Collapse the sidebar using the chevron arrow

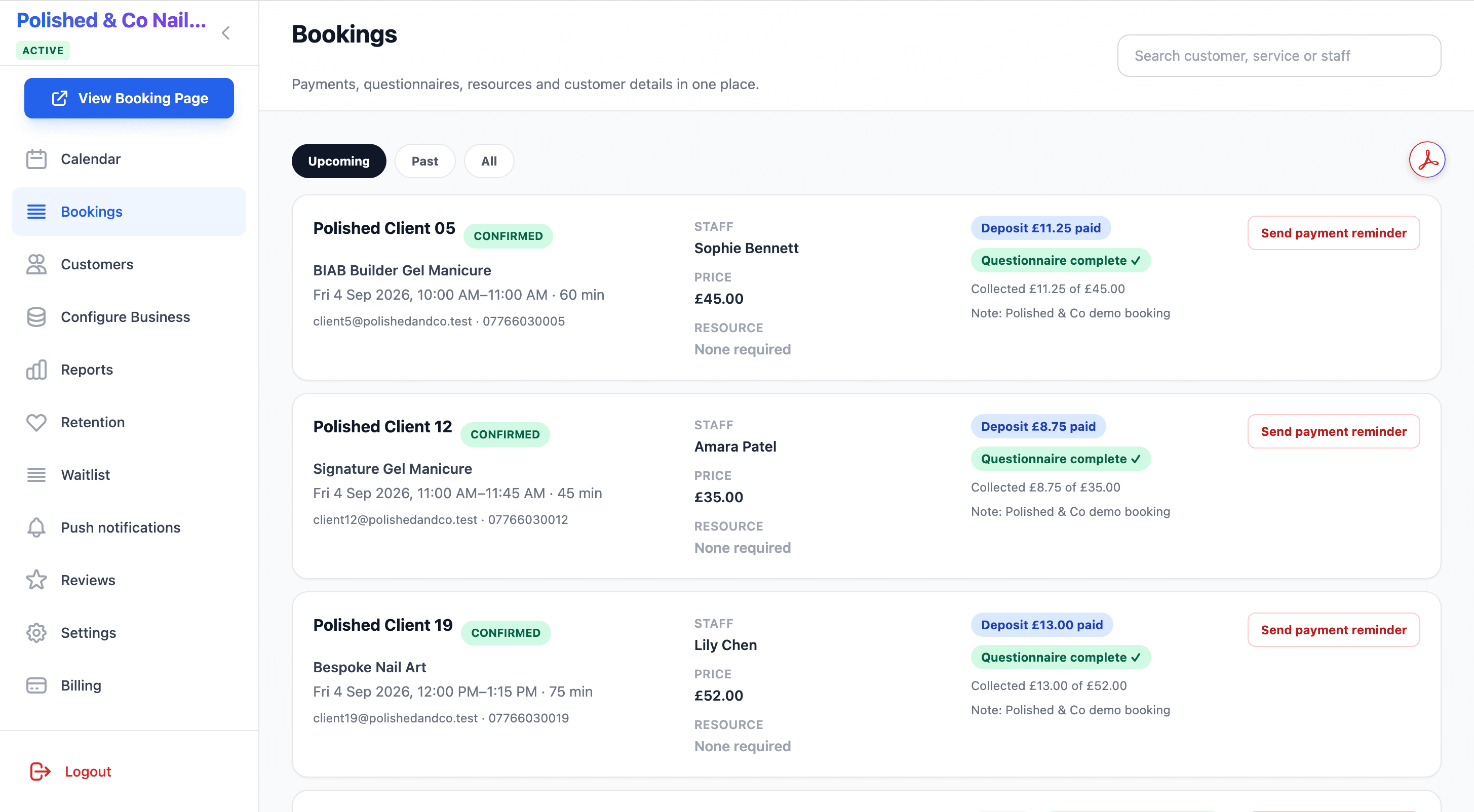[x=226, y=33]
